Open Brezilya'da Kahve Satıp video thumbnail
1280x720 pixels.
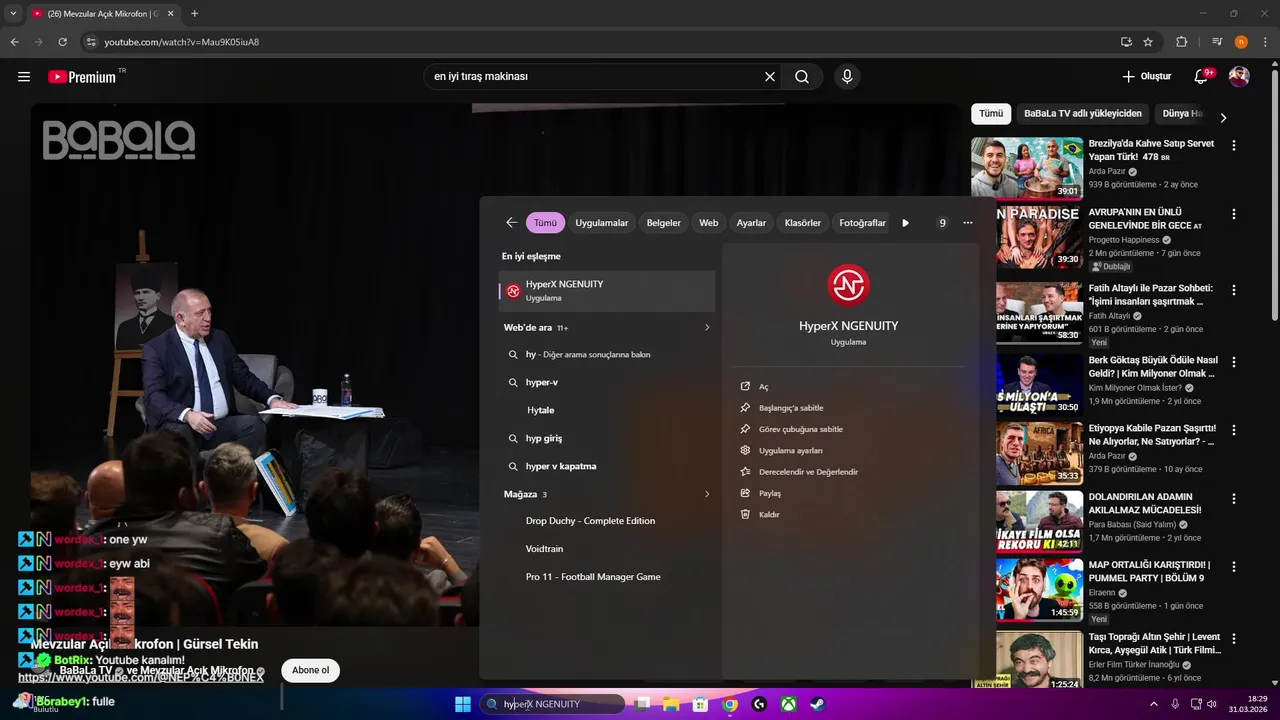[1027, 168]
